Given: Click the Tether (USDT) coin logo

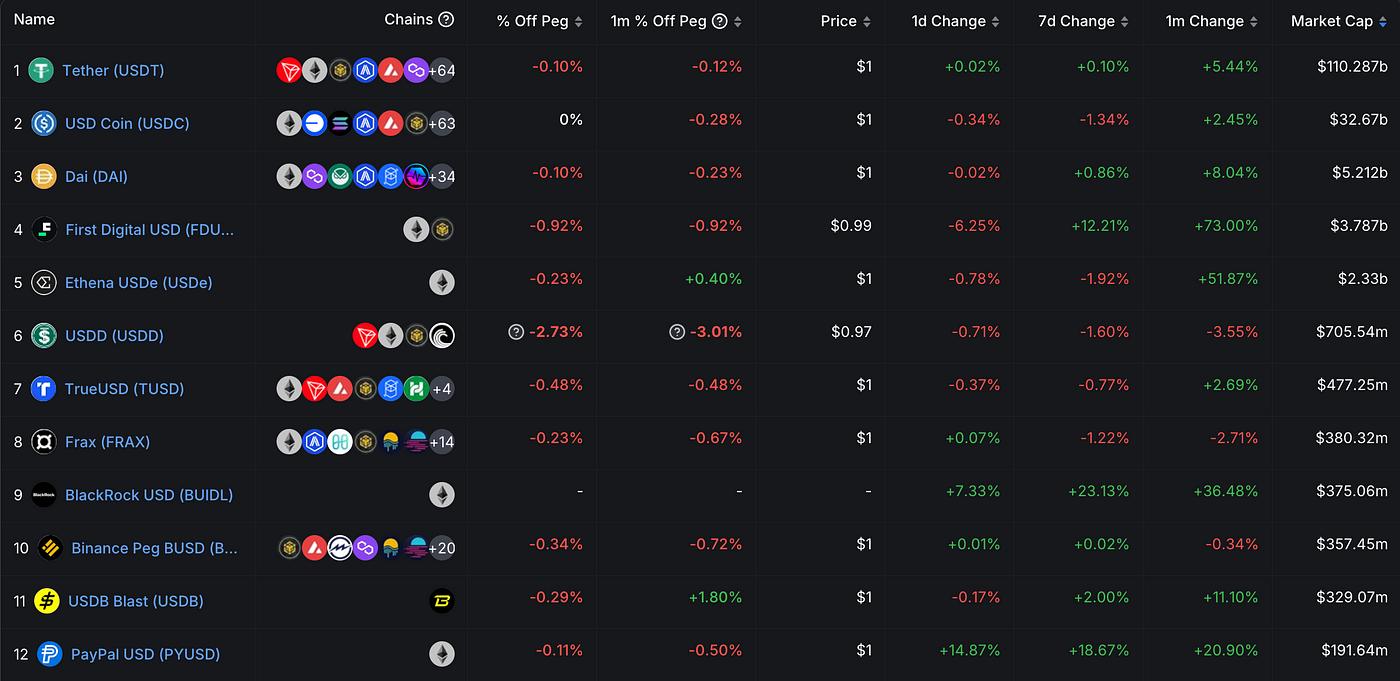Looking at the screenshot, I should (x=41, y=70).
